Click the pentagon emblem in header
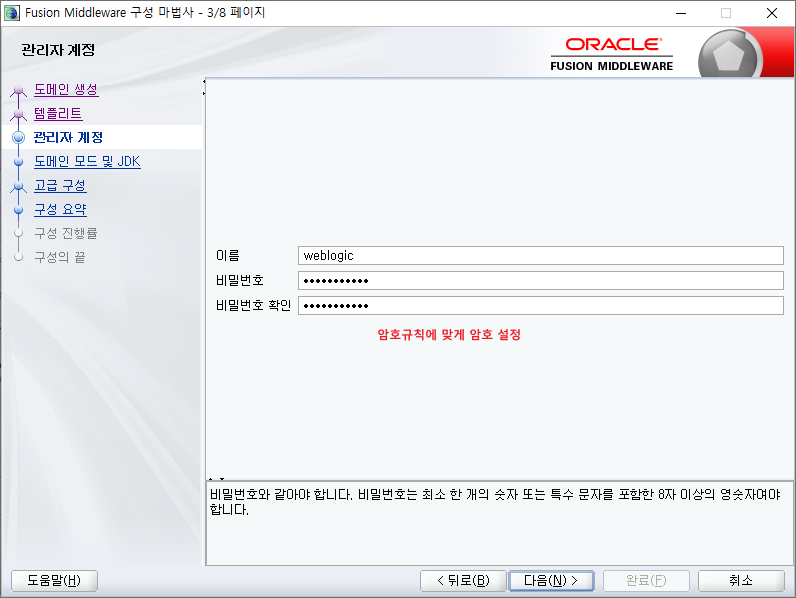796x598 pixels. tap(729, 55)
